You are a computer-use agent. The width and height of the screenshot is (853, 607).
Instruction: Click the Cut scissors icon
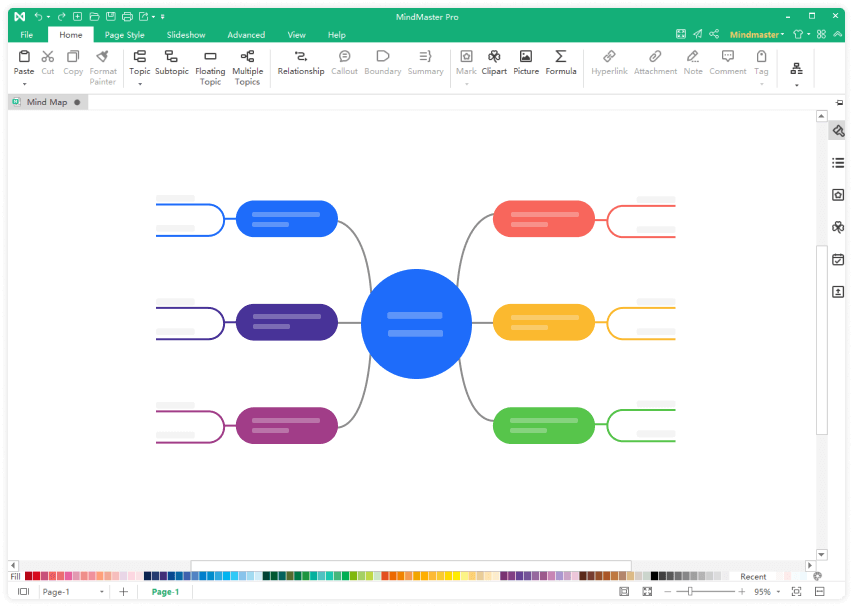48,57
